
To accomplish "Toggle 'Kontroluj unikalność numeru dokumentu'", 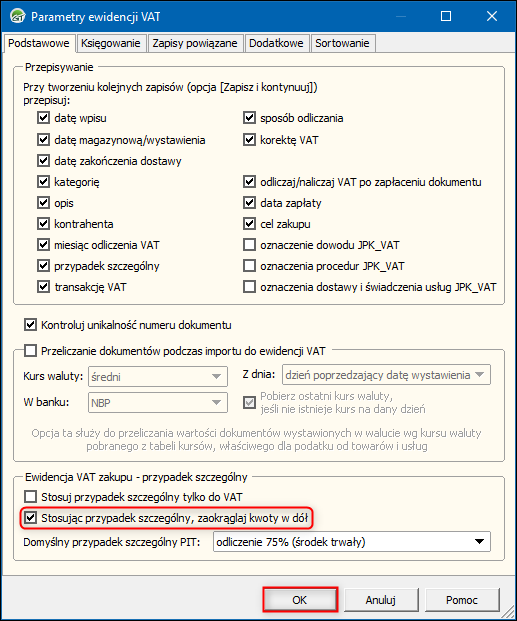I will pos(31,325).
